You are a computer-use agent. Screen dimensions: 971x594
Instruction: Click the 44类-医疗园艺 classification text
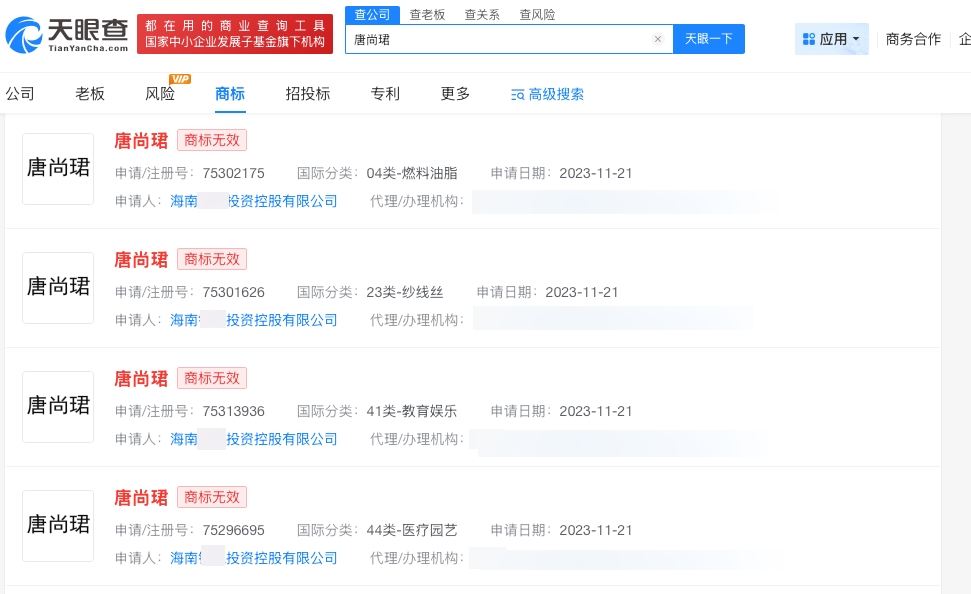(x=412, y=530)
